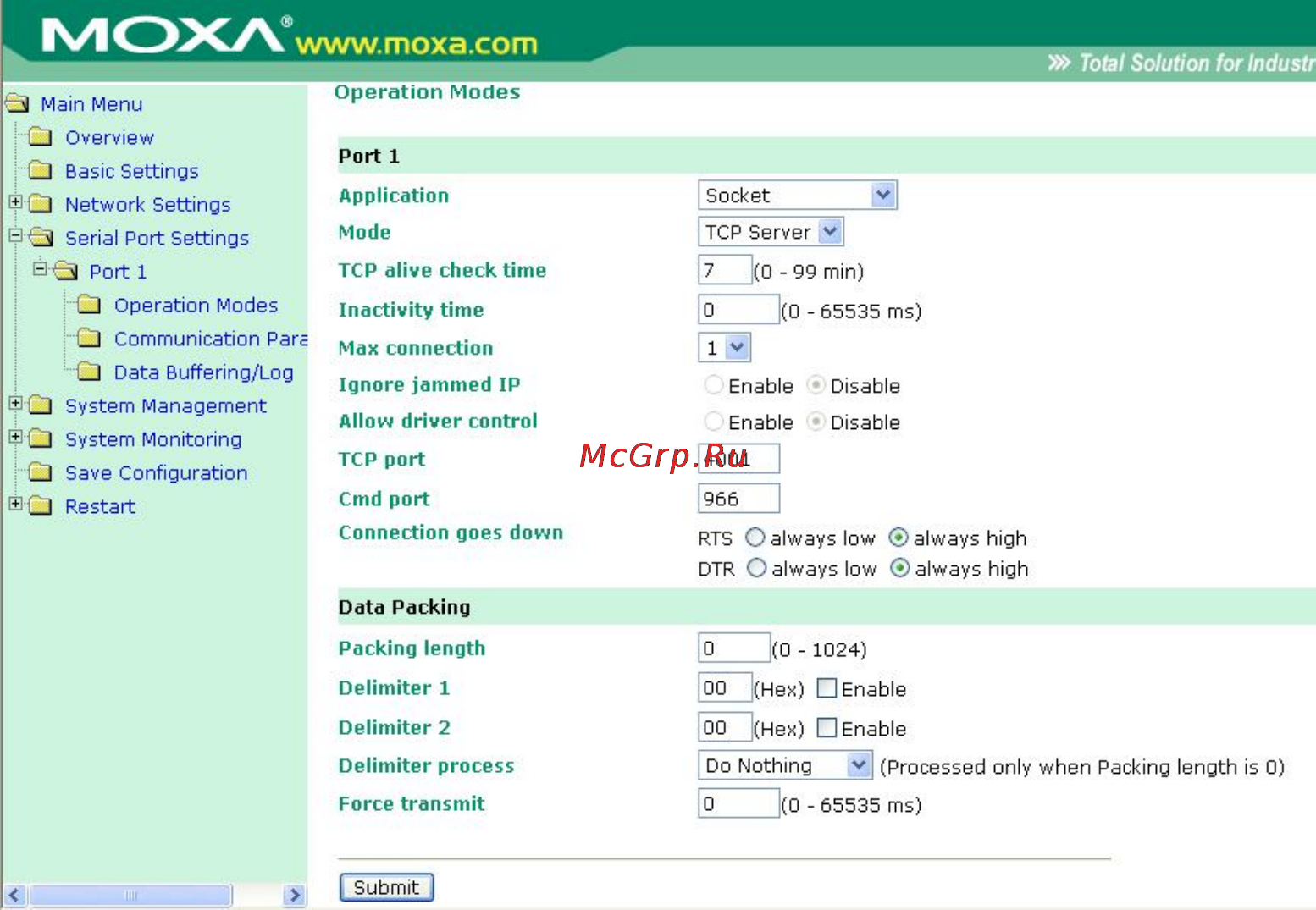Select Disable for Ignore jammed IP

coord(816,385)
